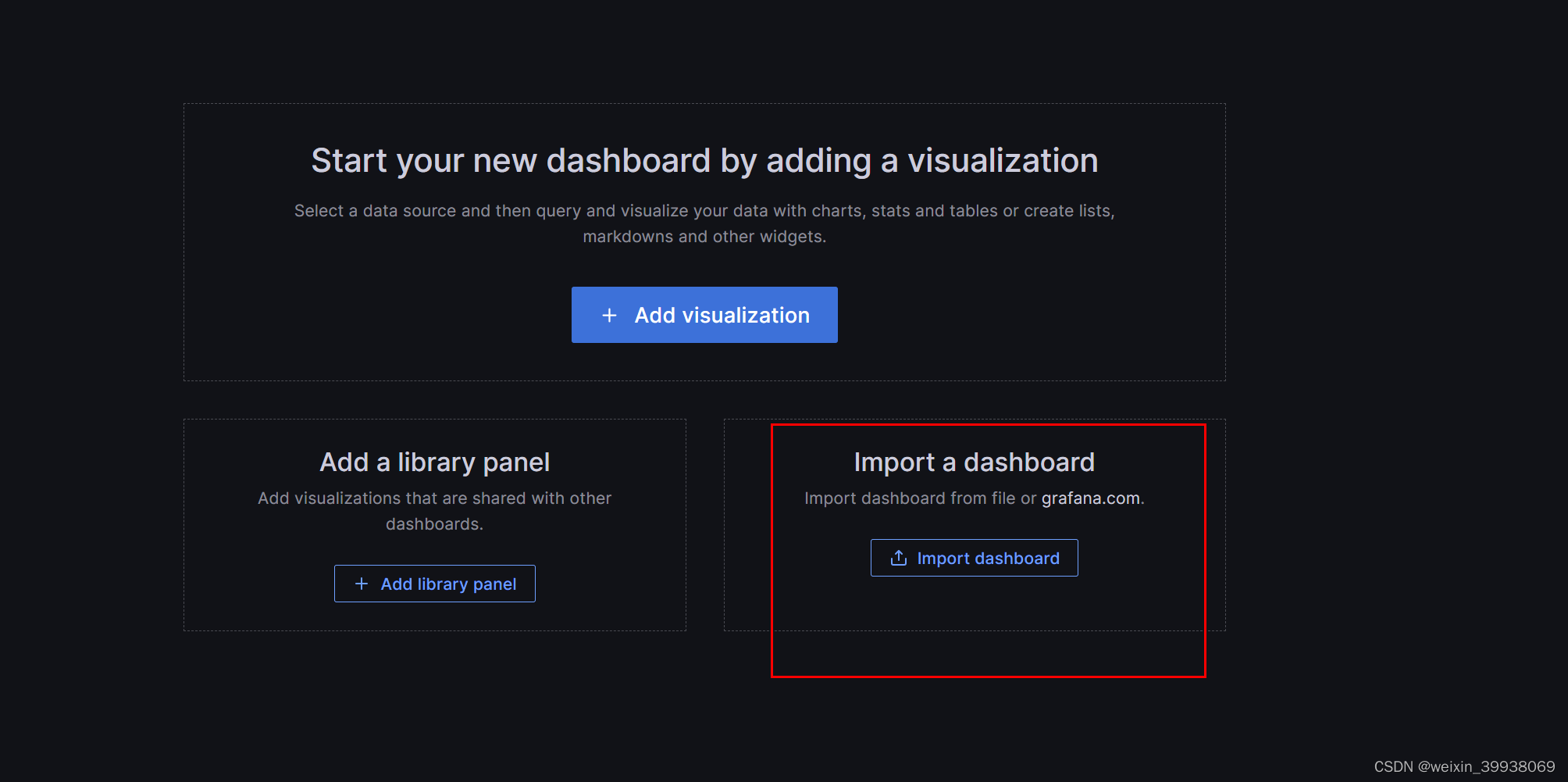Click text "Import dashboard from file or"
Image resolution: width=1568 pixels, height=782 pixels.
point(921,498)
